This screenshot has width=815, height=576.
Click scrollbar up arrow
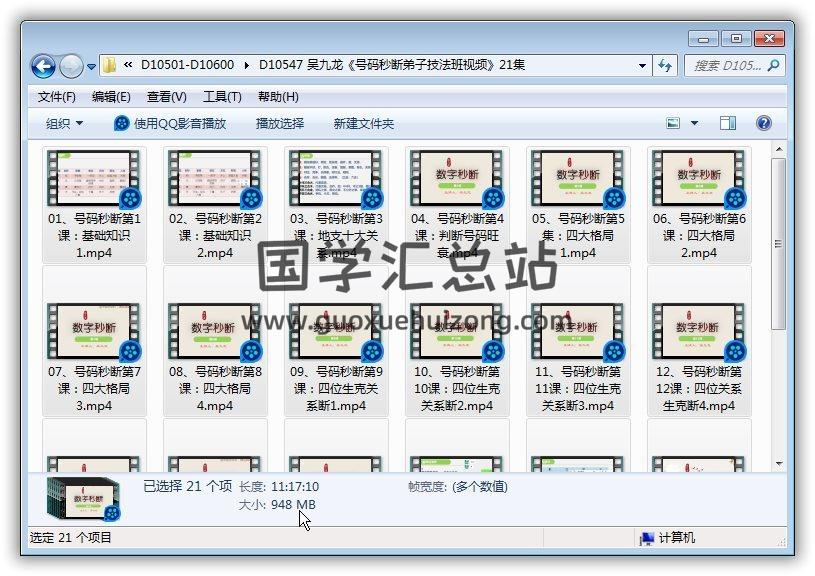[779, 149]
